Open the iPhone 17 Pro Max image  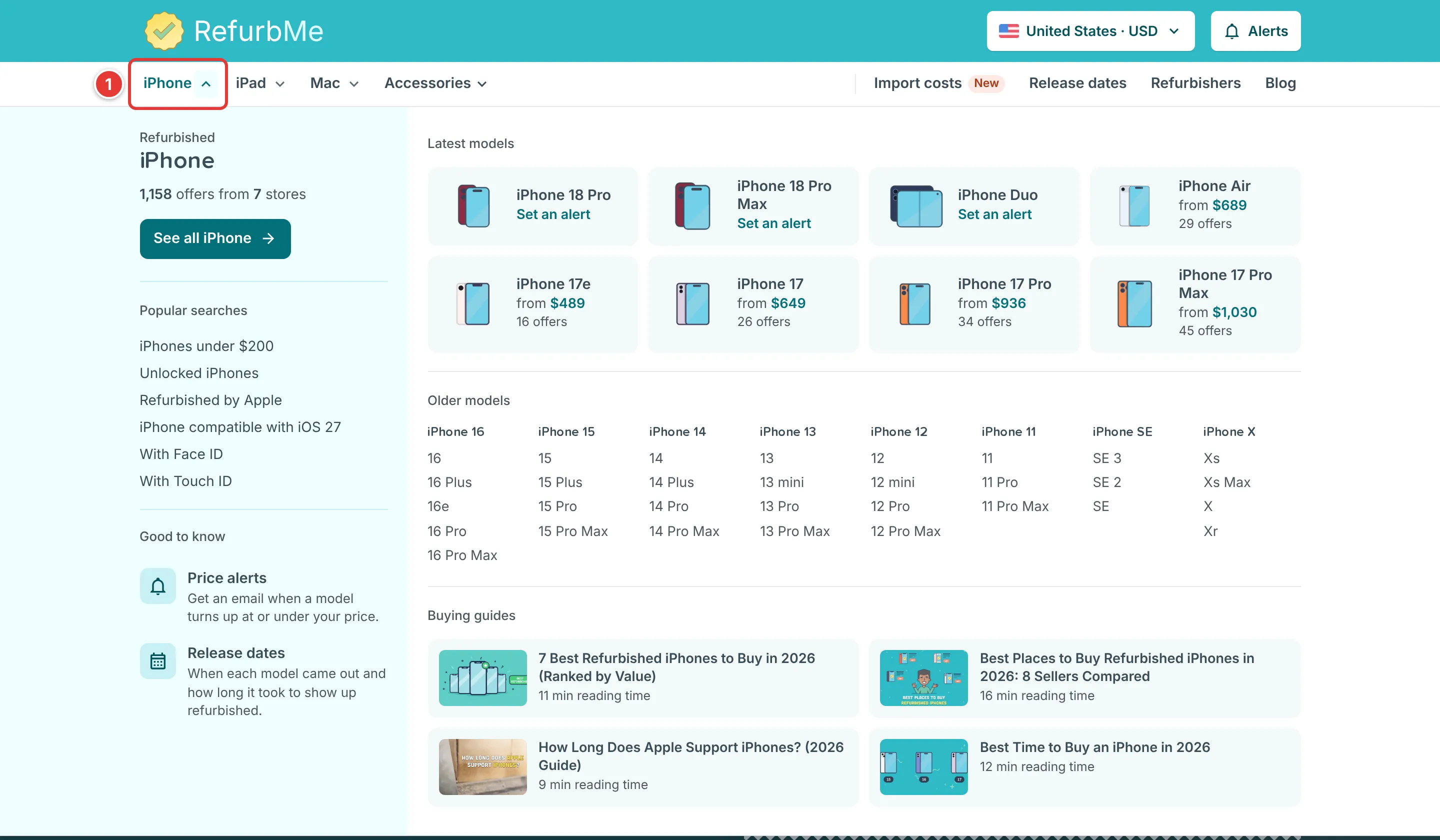(1134, 304)
